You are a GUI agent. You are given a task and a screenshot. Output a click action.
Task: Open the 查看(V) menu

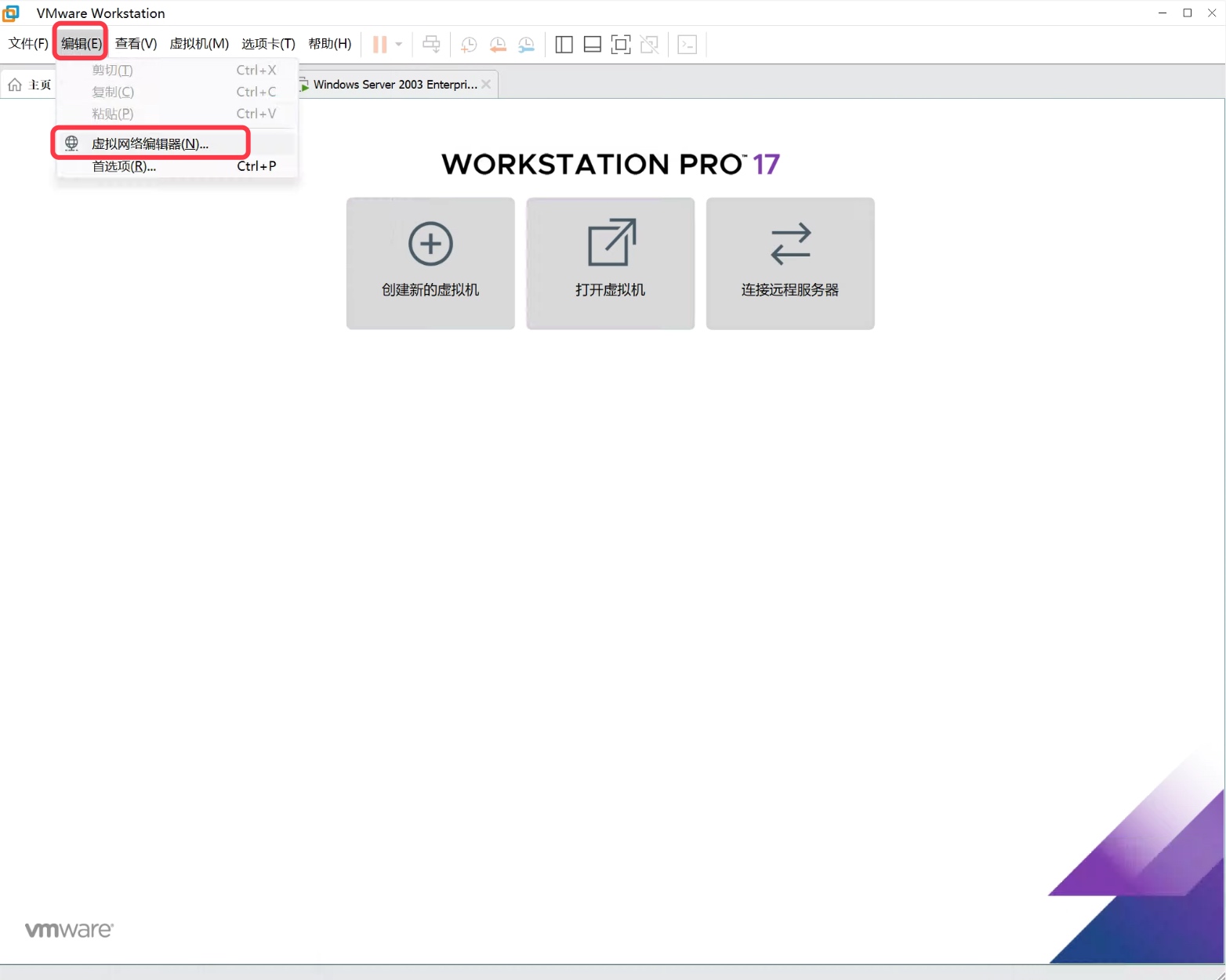[x=136, y=44]
